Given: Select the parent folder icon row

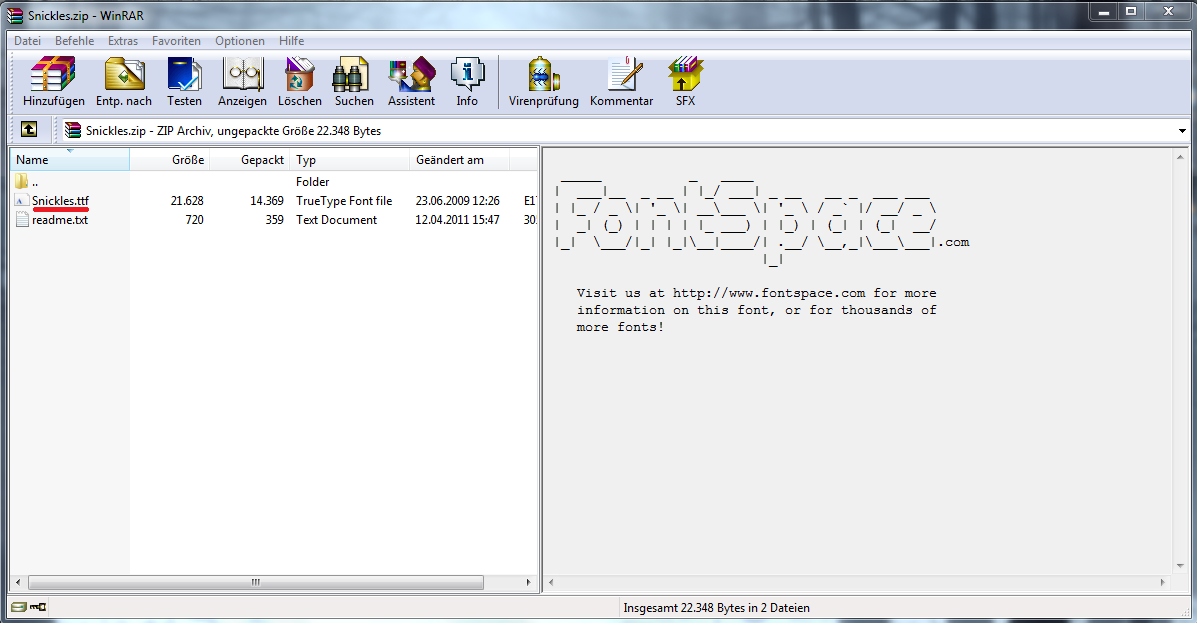Looking at the screenshot, I should [21, 182].
